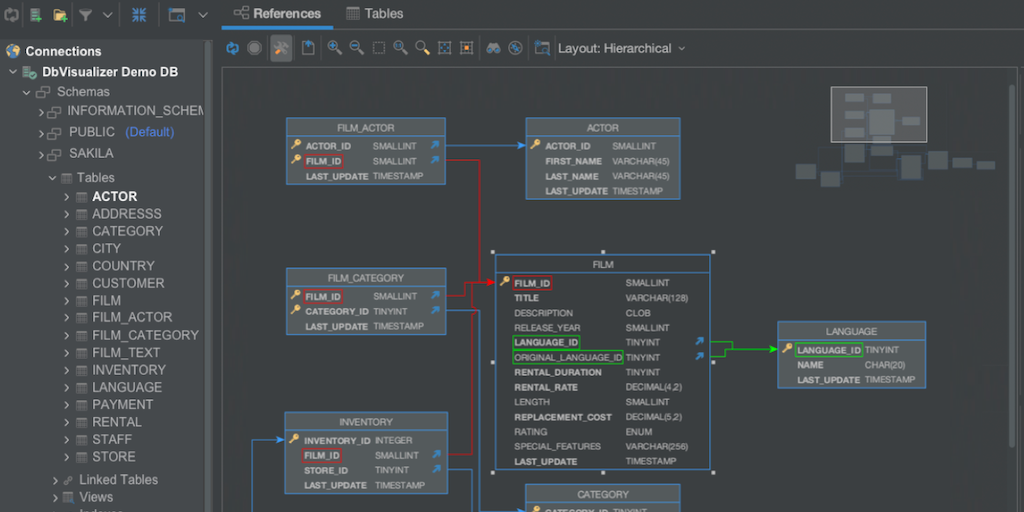Open the filter dropdown arrow
The height and width of the screenshot is (512, 1024).
[108, 15]
